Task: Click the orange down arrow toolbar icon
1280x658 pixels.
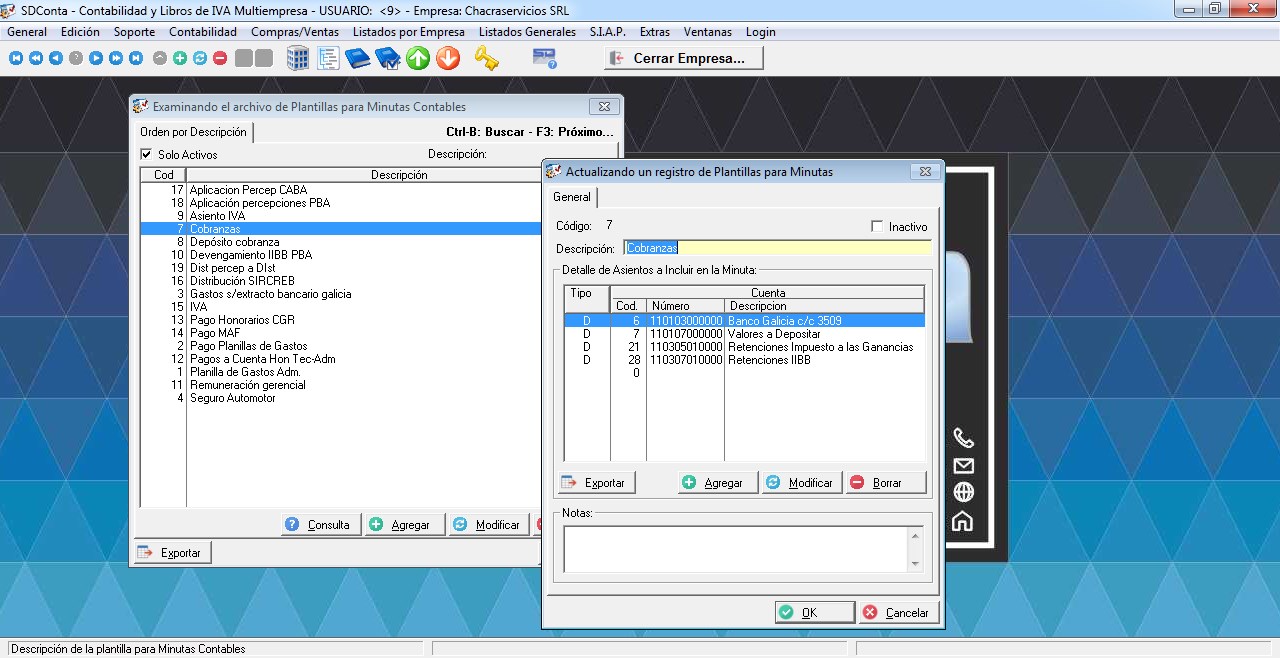Action: 448,59
